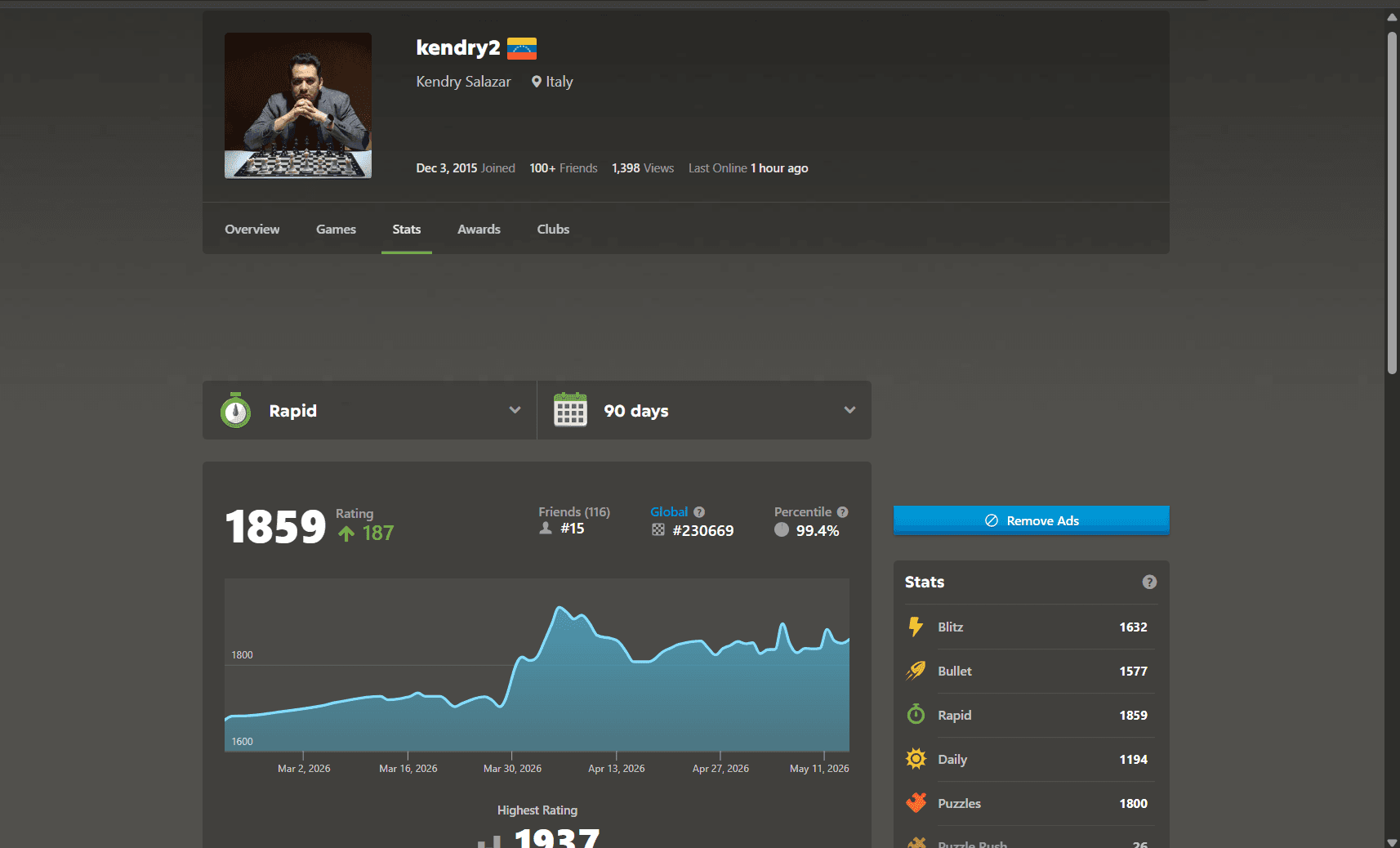Screen dimensions: 1400x848
Task: Click the percentile pie icon beside 99.4%
Action: coord(782,529)
